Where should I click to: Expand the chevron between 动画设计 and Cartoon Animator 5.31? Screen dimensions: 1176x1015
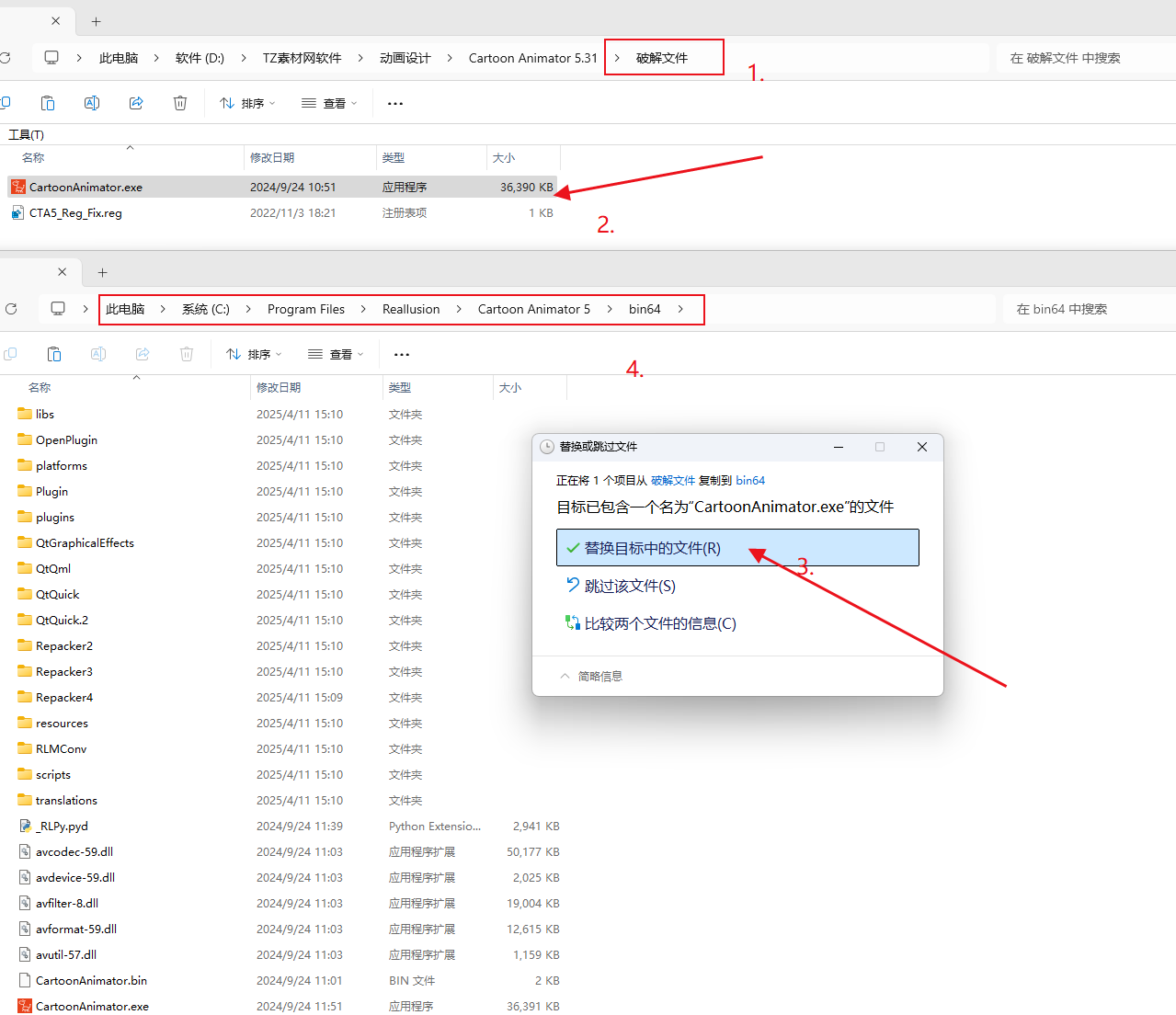pyautogui.click(x=450, y=58)
